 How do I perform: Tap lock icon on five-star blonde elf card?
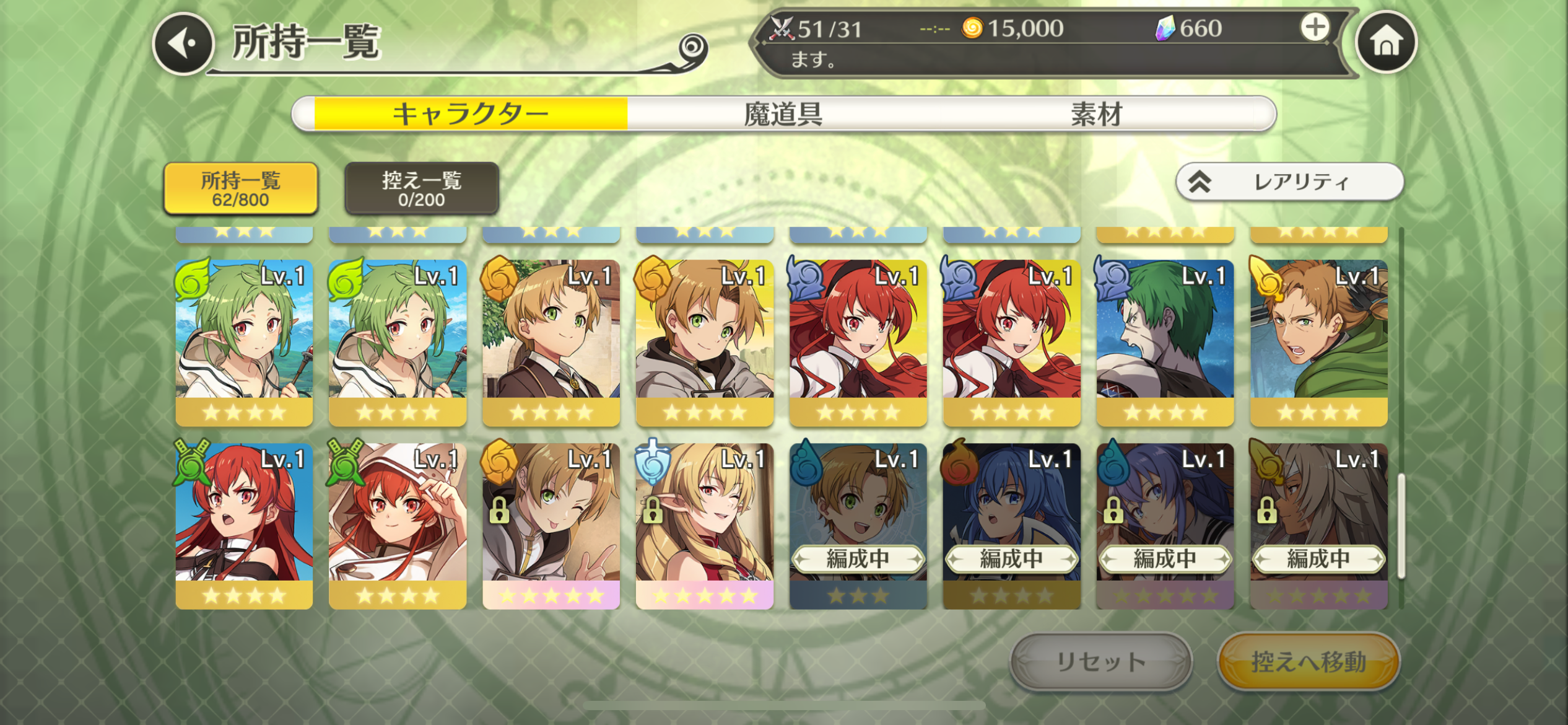pyautogui.click(x=651, y=510)
